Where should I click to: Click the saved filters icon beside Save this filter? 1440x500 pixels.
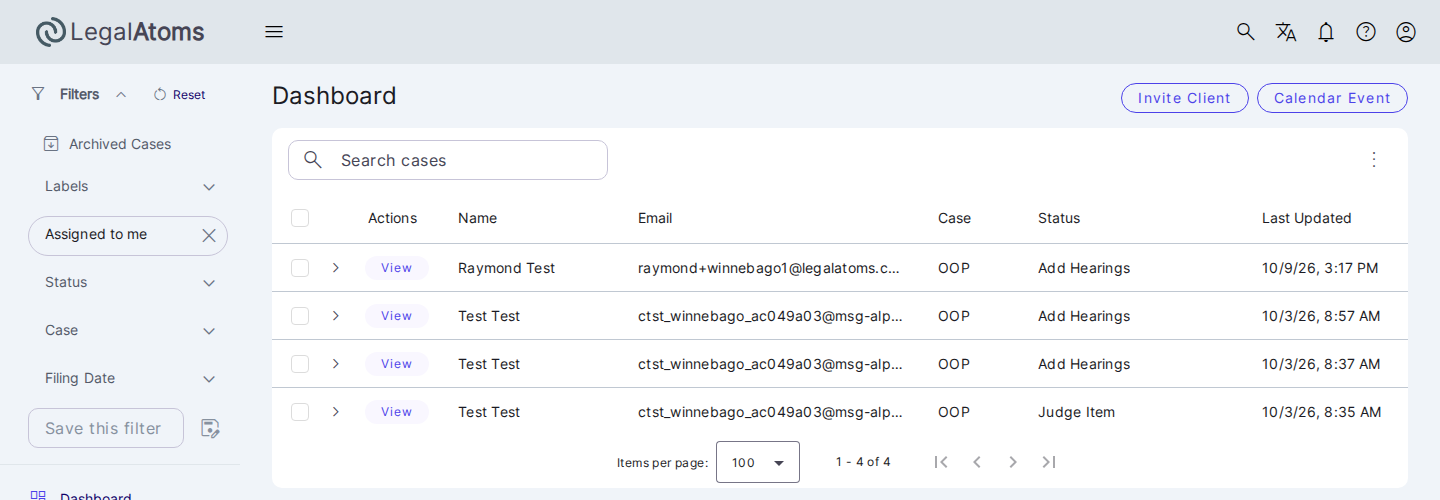click(x=210, y=428)
